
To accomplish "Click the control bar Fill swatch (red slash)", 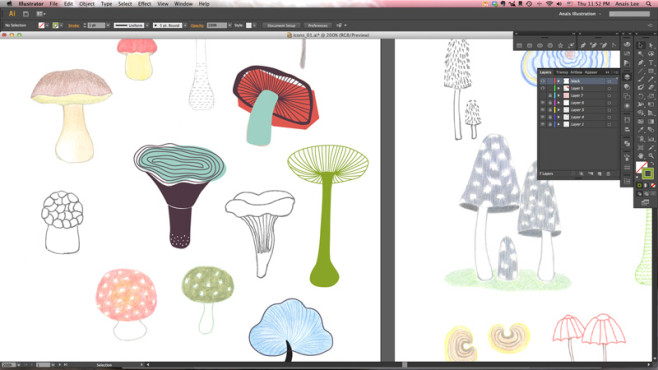I will (x=41, y=26).
